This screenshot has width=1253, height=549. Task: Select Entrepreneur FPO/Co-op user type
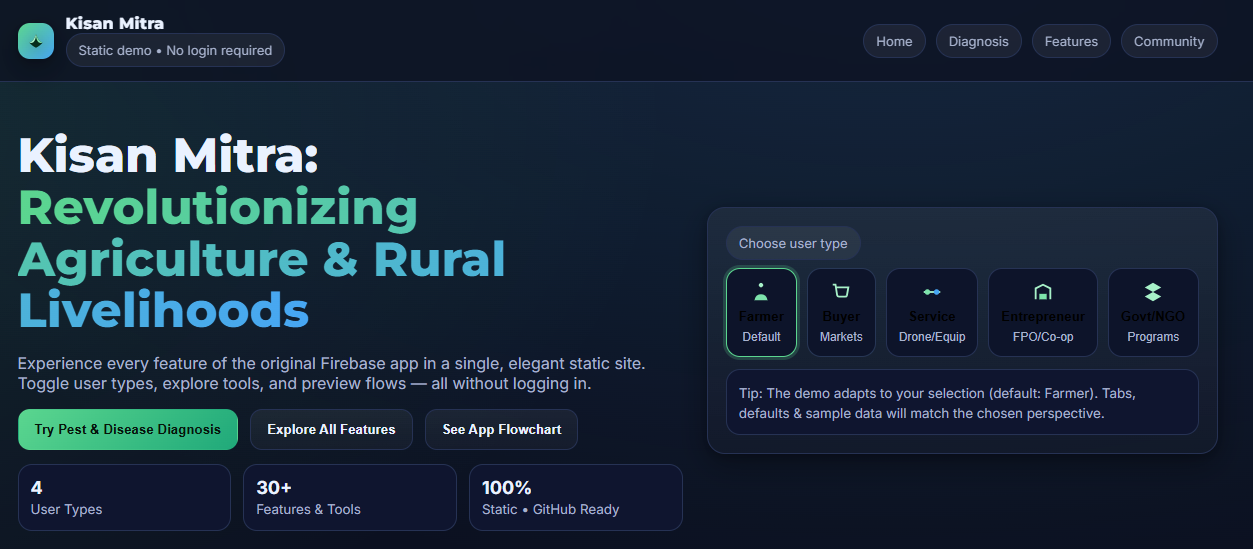pos(1042,313)
